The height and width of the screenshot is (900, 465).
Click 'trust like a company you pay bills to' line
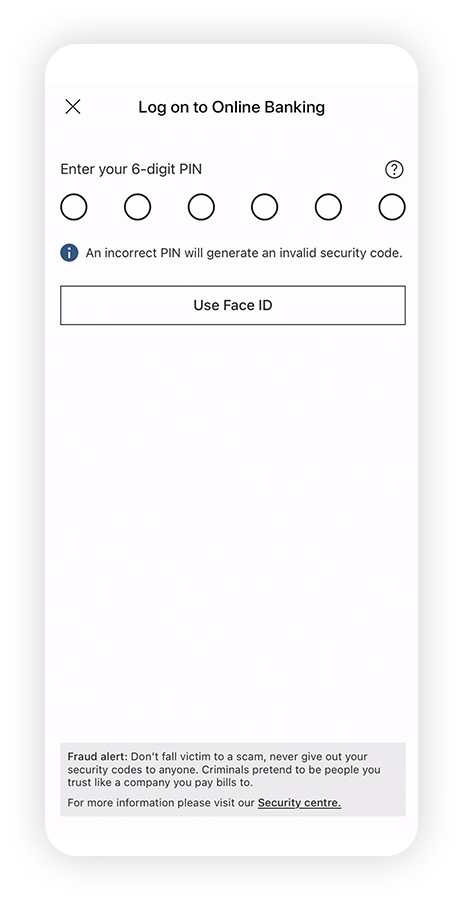point(160,783)
